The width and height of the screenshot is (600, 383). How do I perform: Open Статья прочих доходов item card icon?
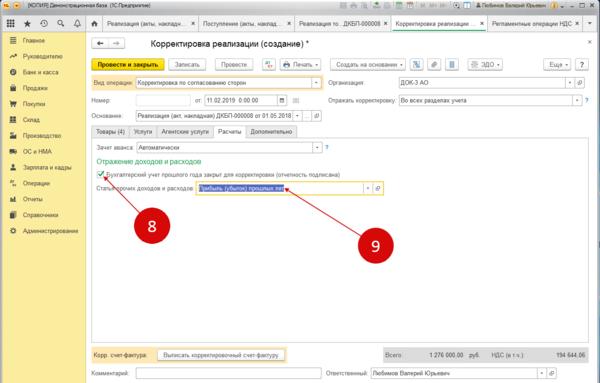(x=378, y=188)
